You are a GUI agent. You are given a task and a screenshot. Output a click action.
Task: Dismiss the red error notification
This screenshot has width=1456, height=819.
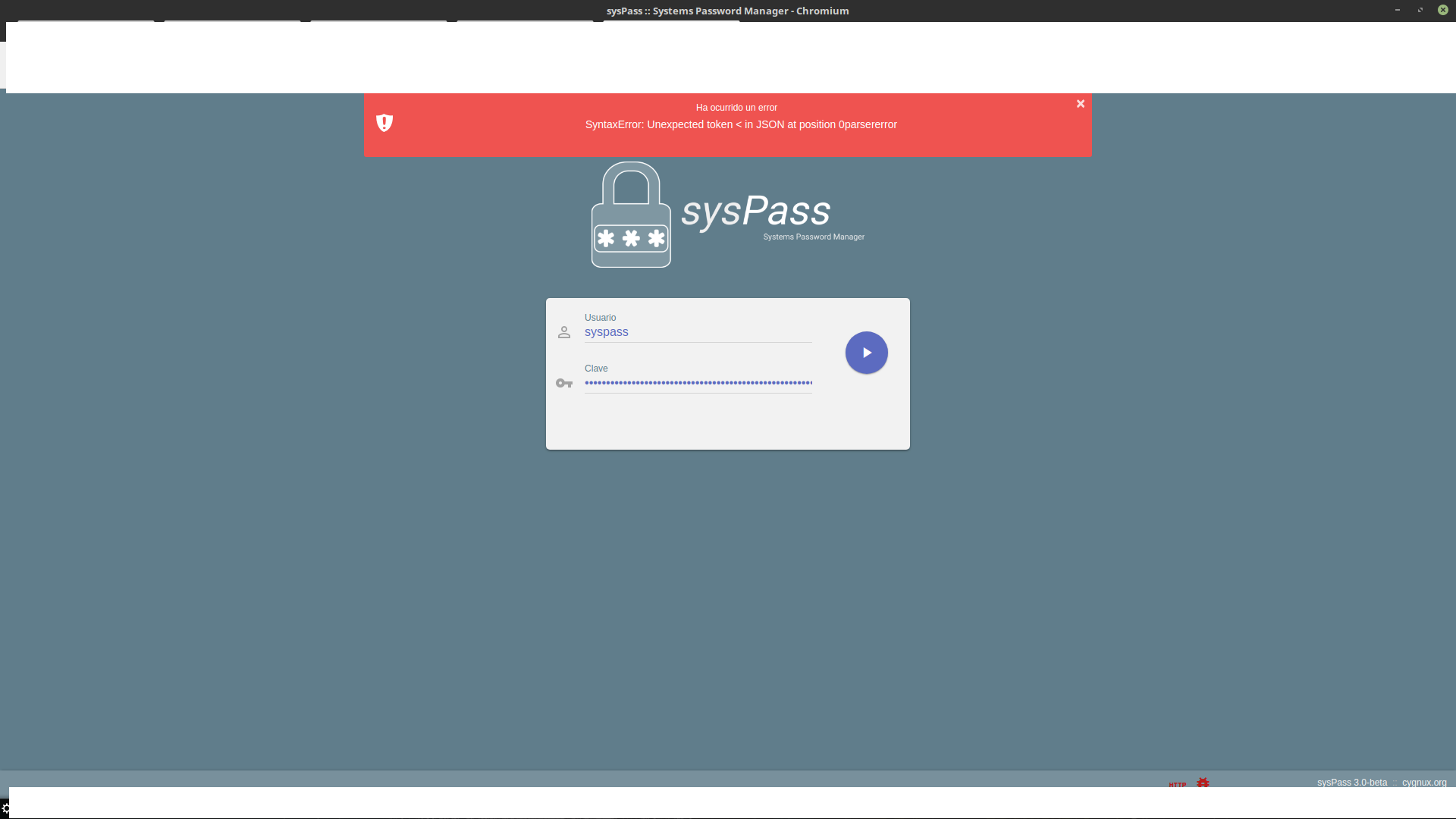point(1081,104)
